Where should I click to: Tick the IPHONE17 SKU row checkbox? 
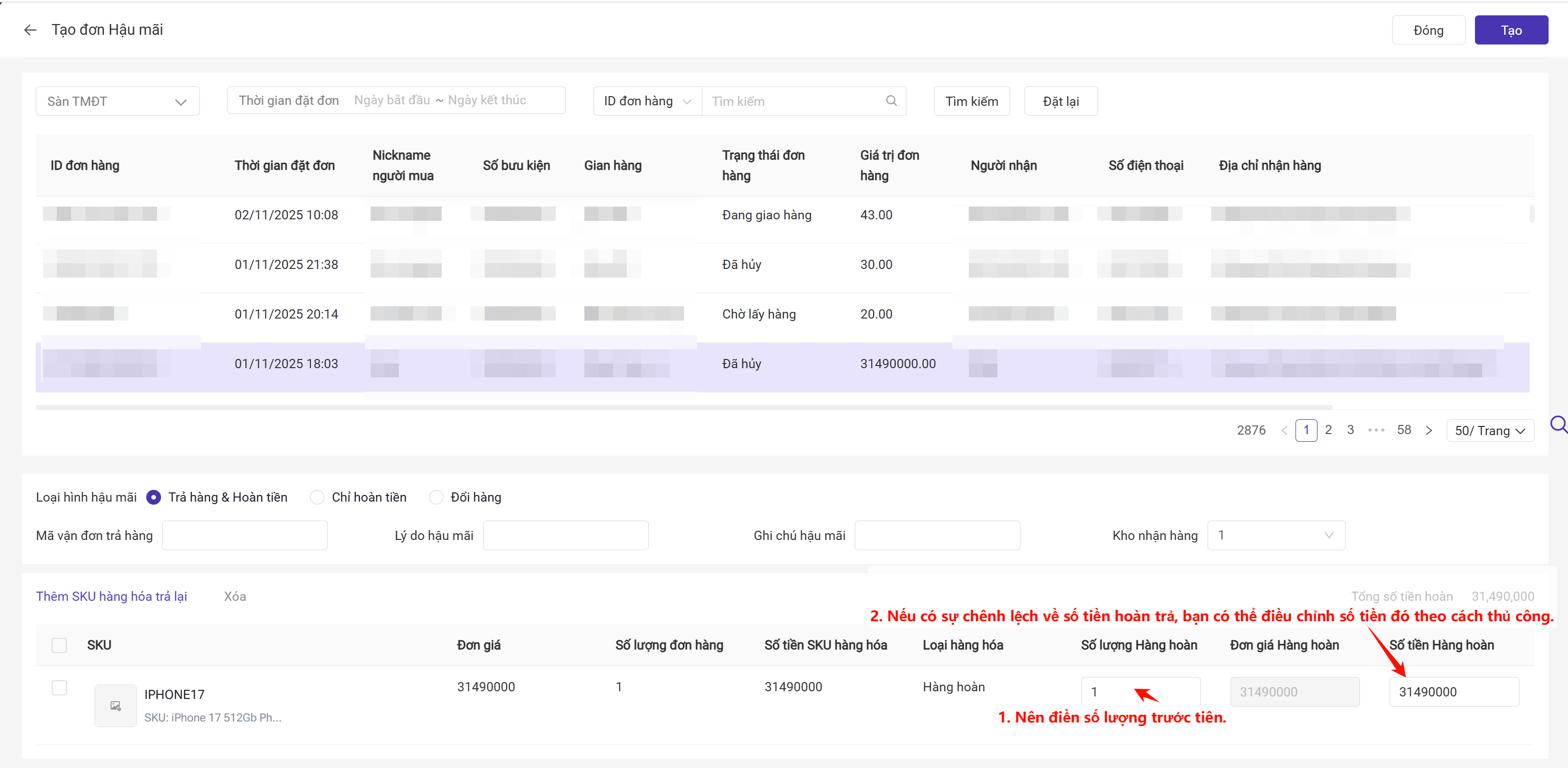(59, 688)
